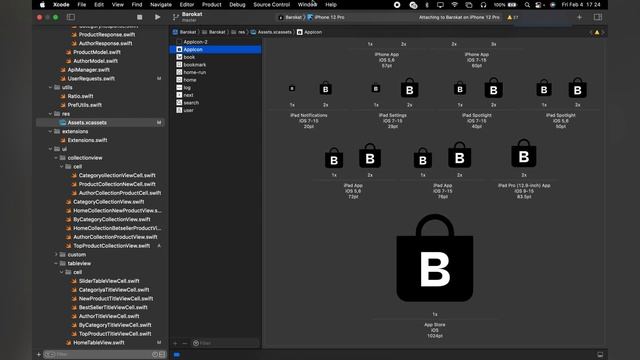The width and height of the screenshot is (640, 360).
Task: Select the Barokat scheme in toolbar
Action: click(290, 18)
